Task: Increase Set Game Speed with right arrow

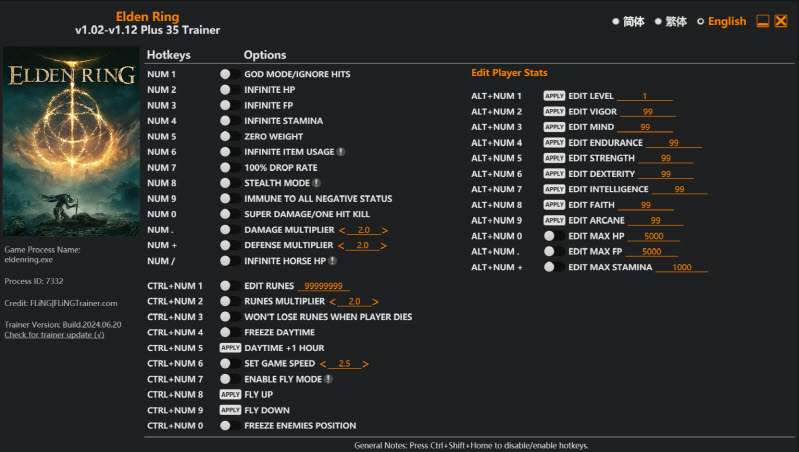Action: pos(366,363)
